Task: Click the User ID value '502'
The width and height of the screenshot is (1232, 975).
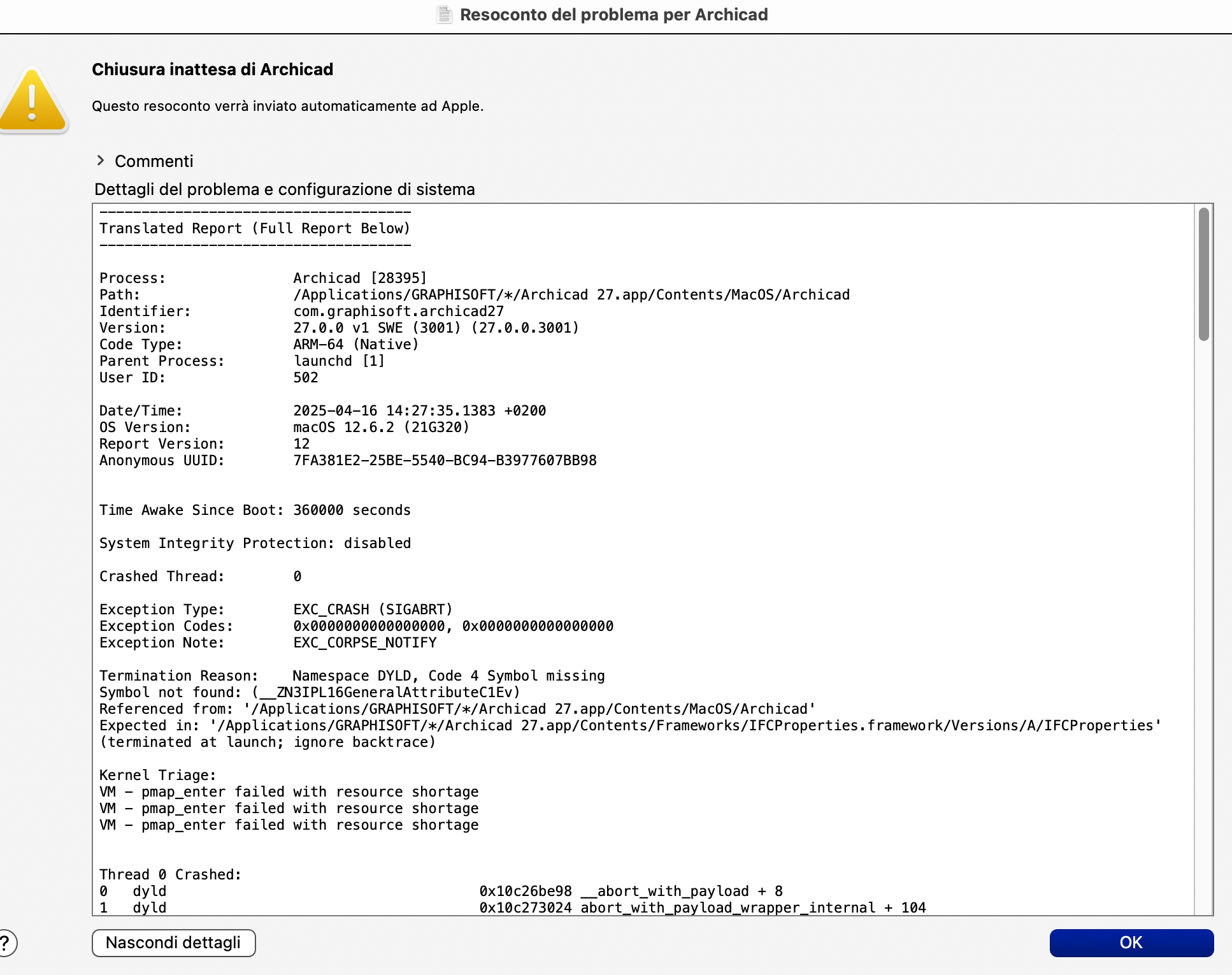Action: 306,377
